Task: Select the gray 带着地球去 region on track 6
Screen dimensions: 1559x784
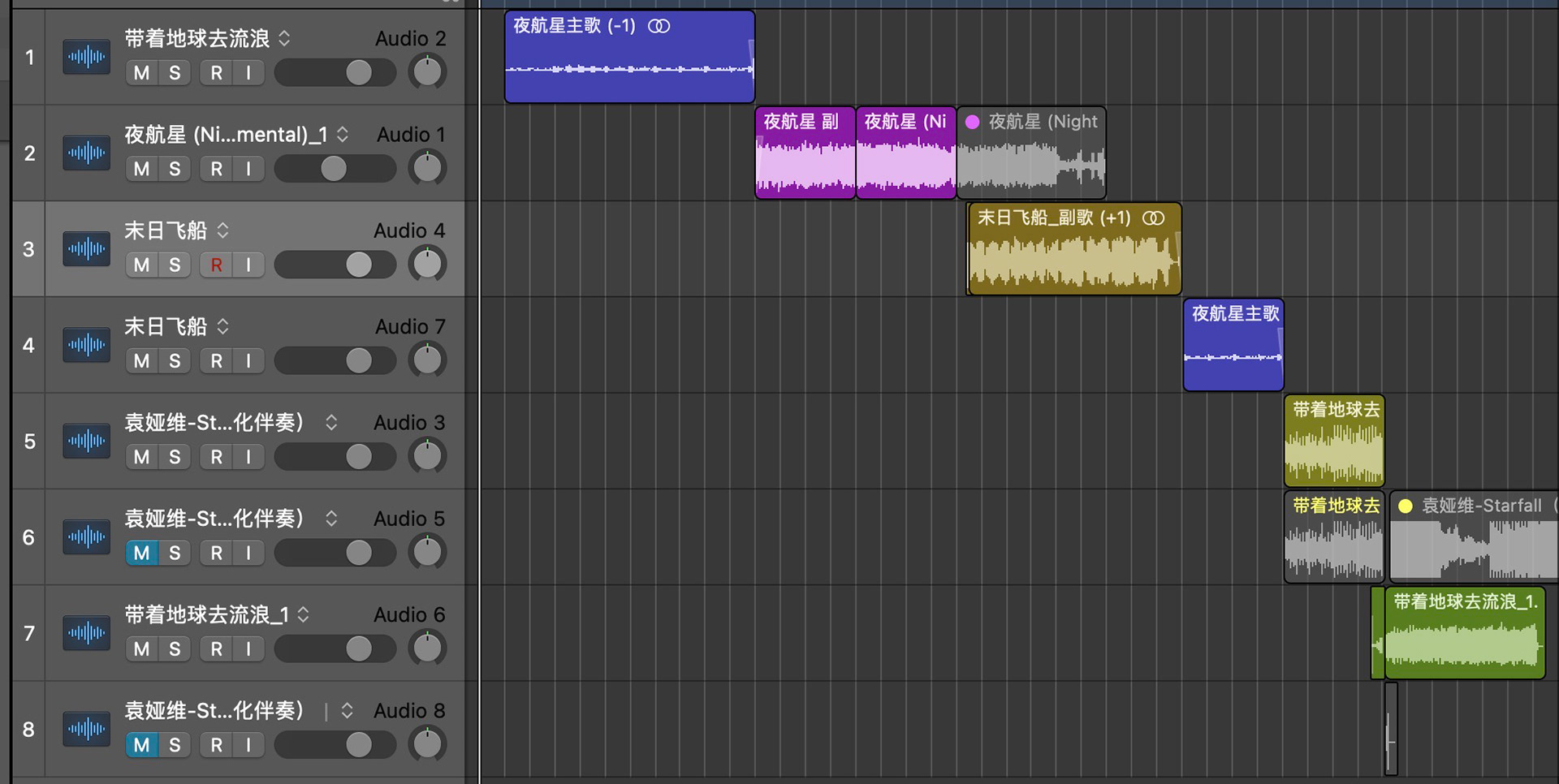Action: point(1334,536)
